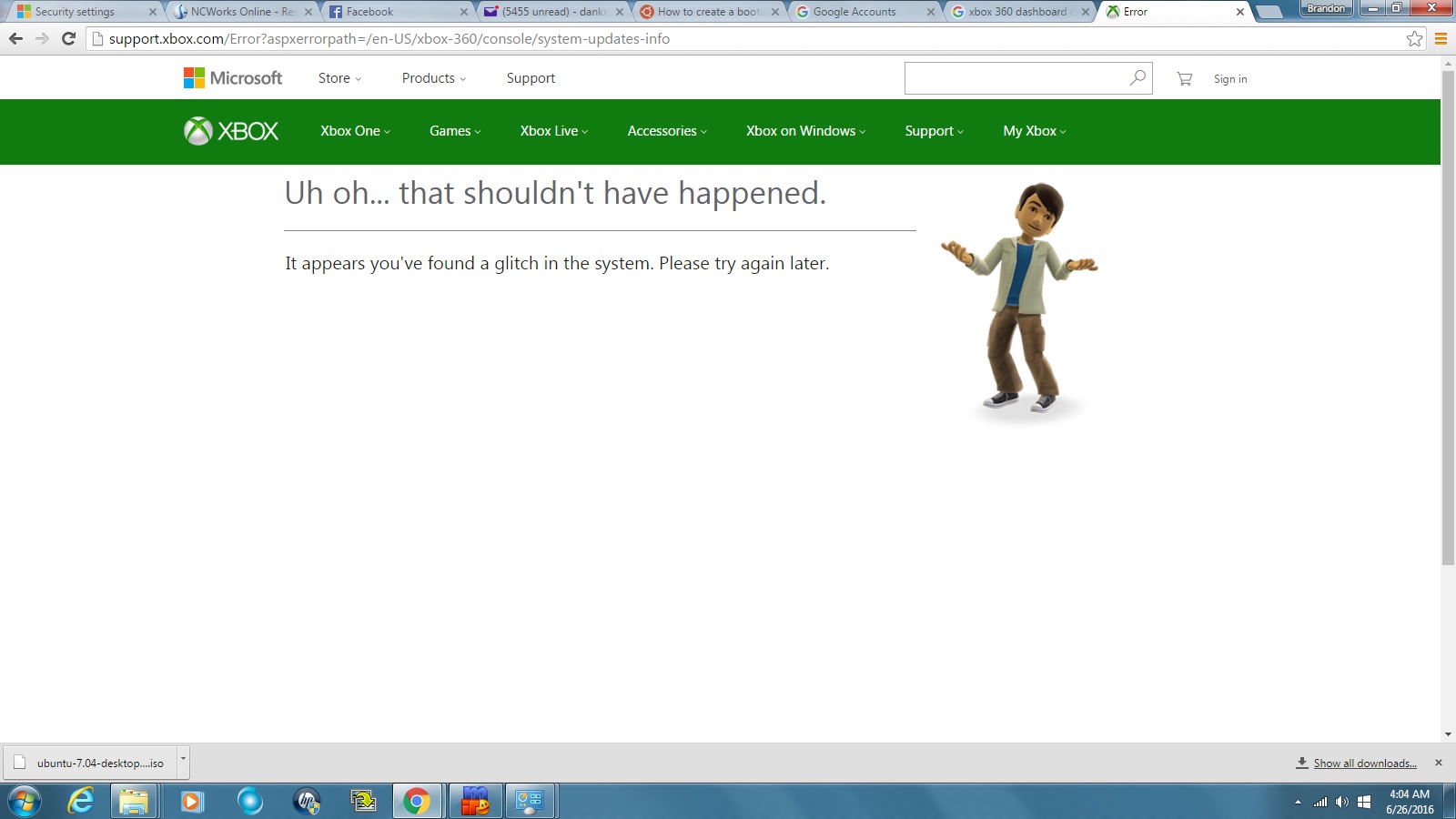Close the Facebook tab

coord(464,12)
